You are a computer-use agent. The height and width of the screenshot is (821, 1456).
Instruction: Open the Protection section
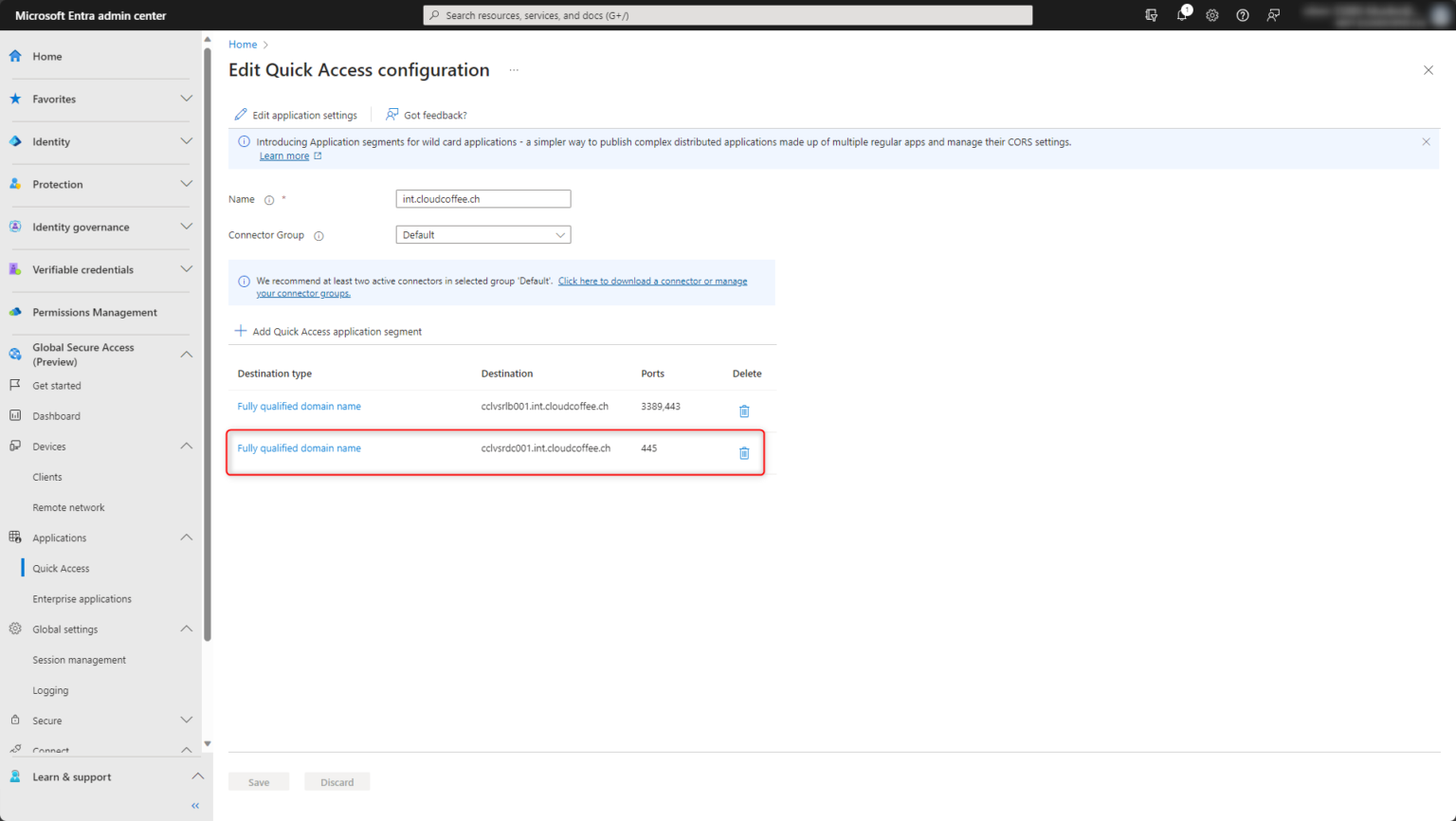tap(57, 184)
